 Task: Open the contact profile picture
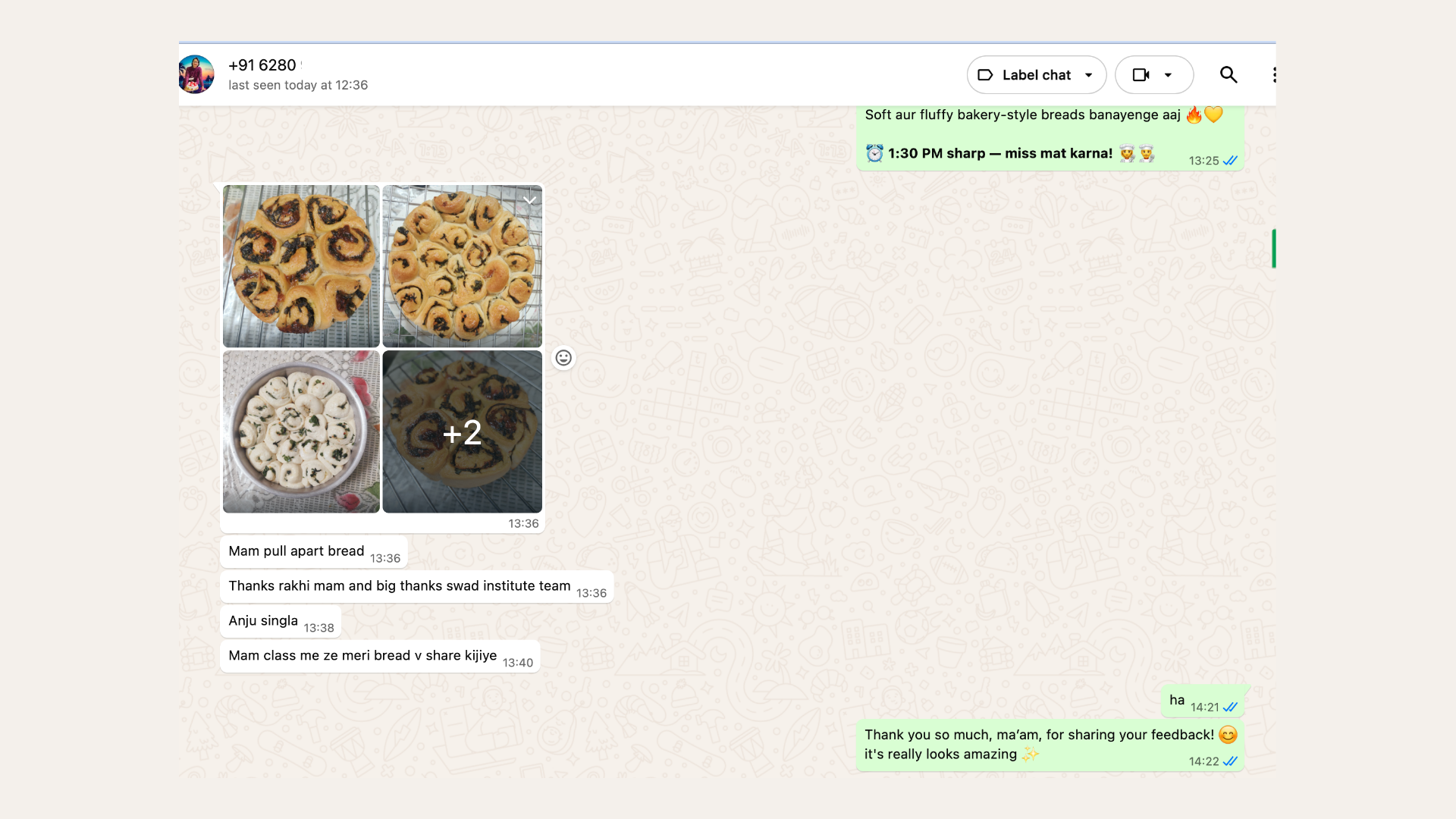point(196,74)
